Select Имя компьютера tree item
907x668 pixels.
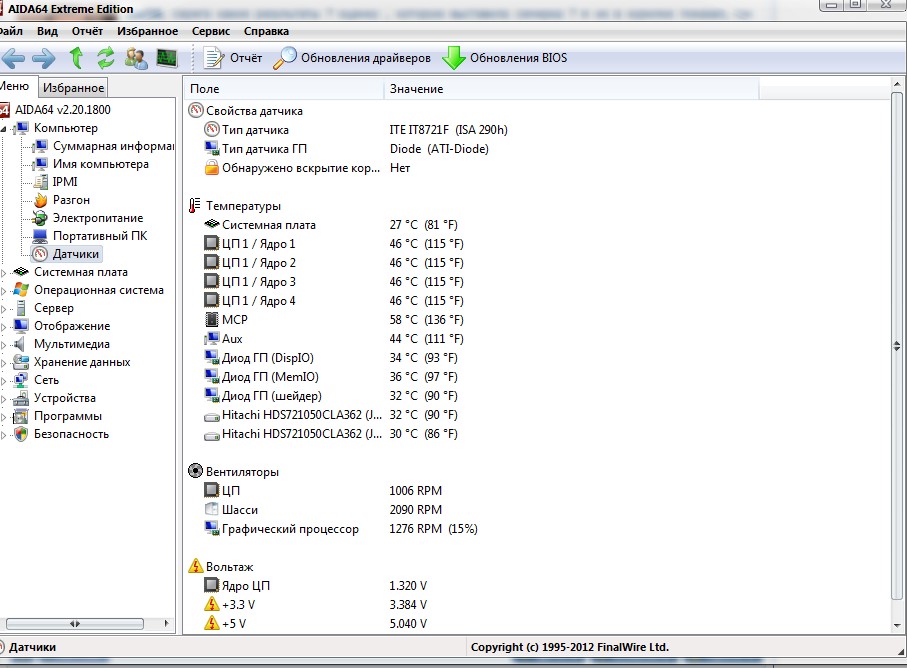pos(101,164)
